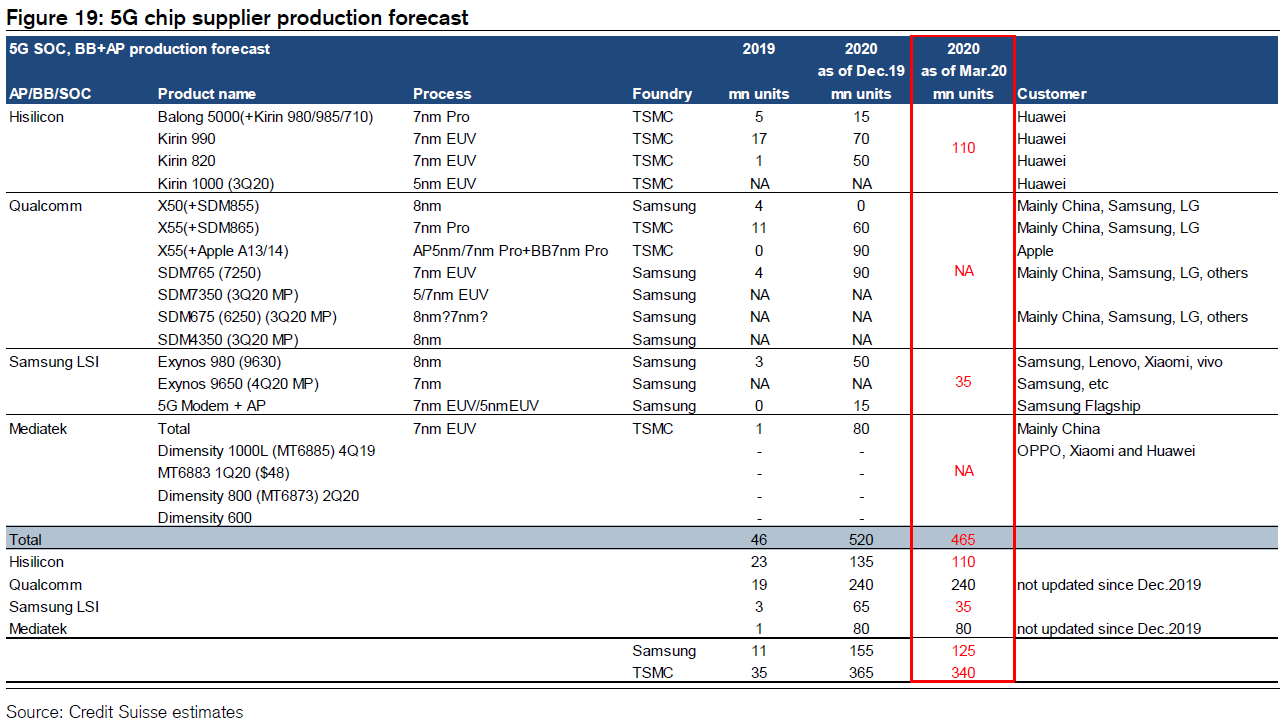Click the 'Process' column header
The height and width of the screenshot is (725, 1283).
(442, 94)
